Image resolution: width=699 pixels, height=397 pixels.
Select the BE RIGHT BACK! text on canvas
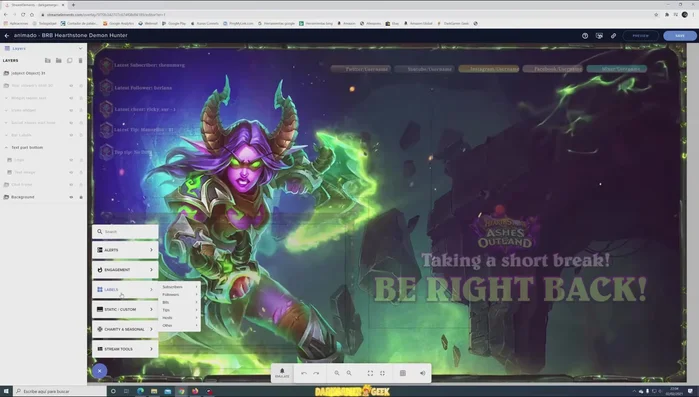point(510,289)
